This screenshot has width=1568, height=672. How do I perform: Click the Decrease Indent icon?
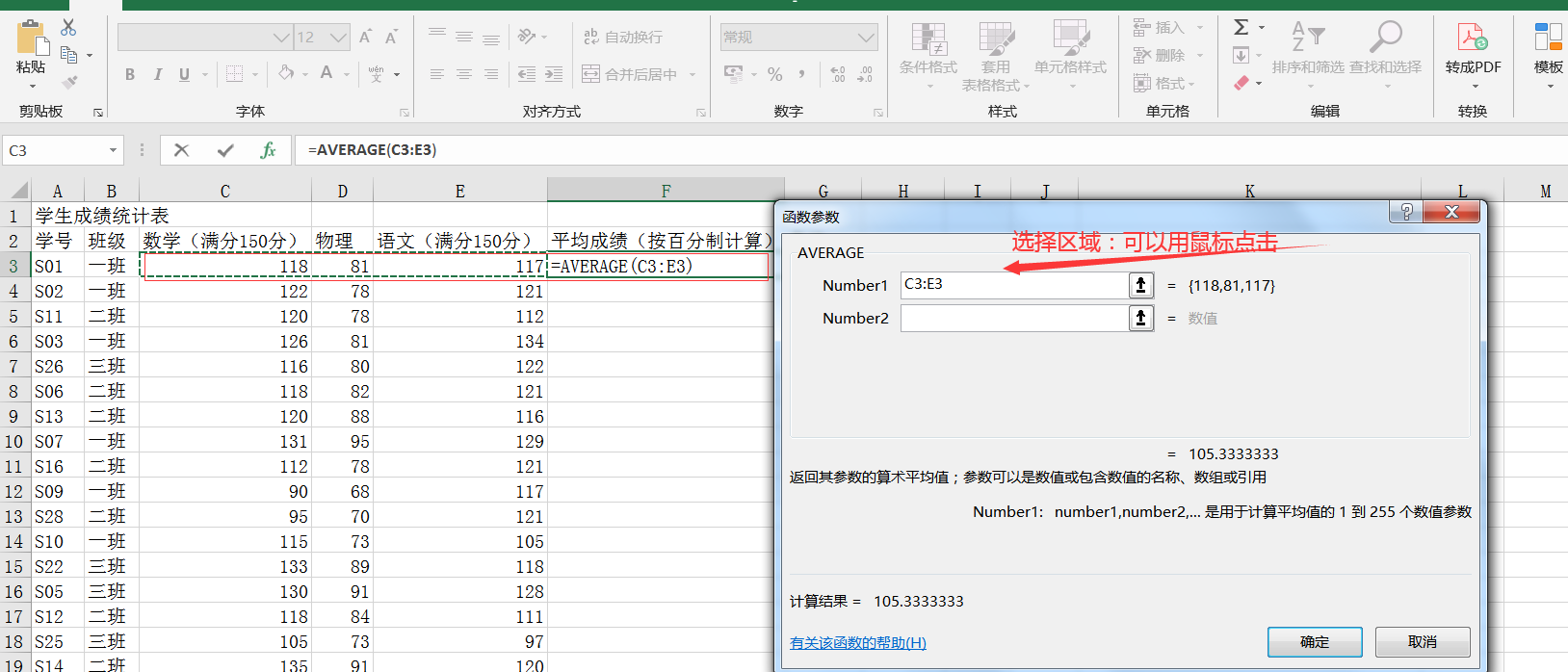pyautogui.click(x=527, y=74)
